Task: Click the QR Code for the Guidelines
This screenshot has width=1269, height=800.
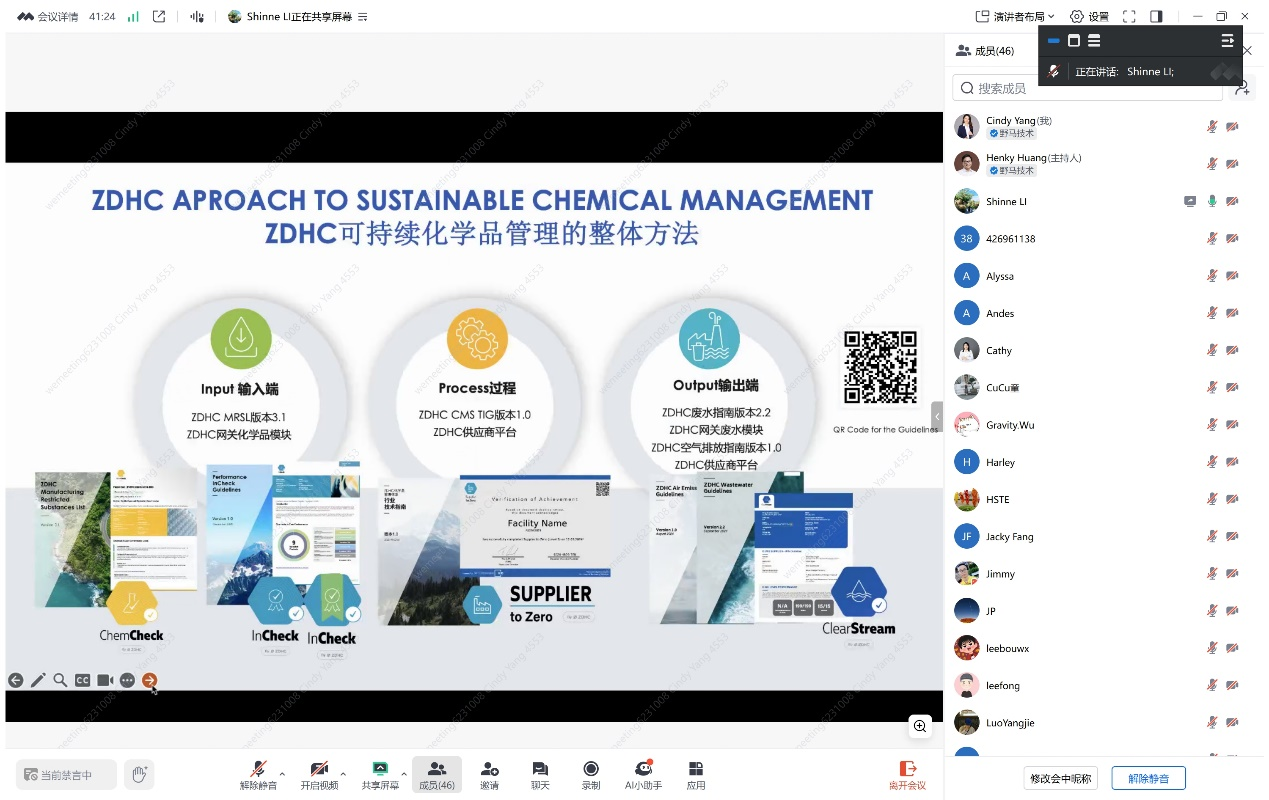Action: (880, 367)
